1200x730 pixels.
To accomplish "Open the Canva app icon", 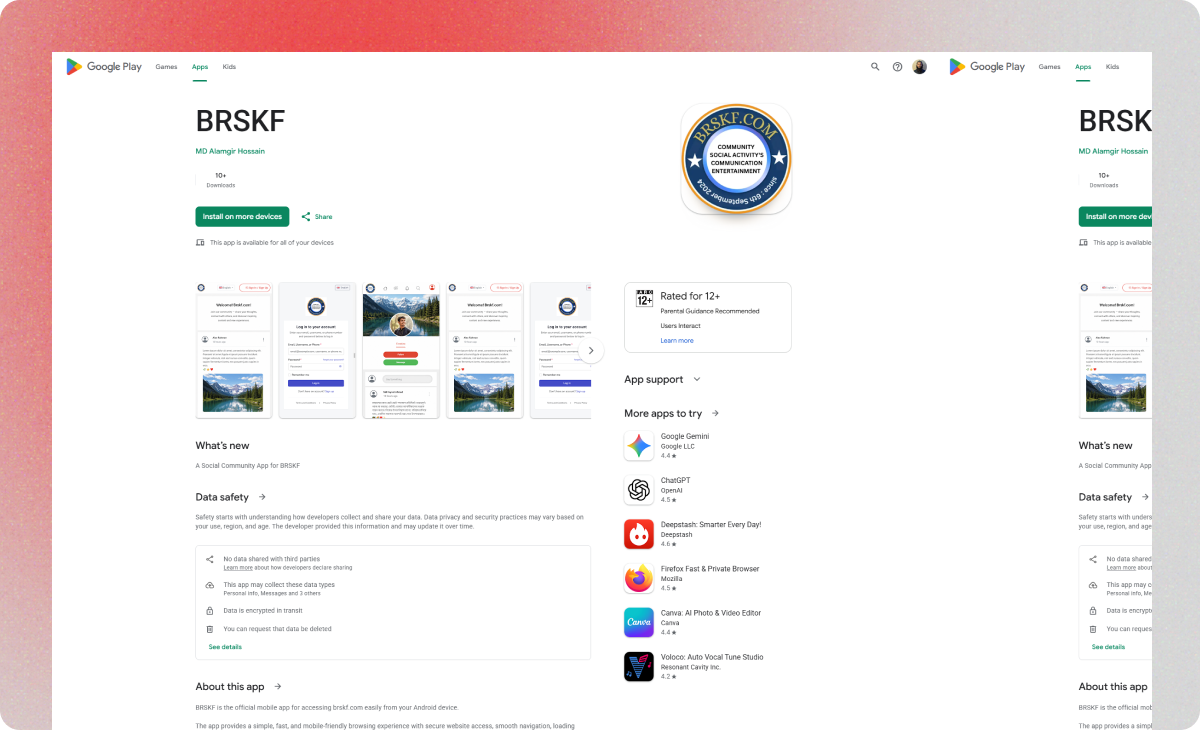I will tap(639, 622).
